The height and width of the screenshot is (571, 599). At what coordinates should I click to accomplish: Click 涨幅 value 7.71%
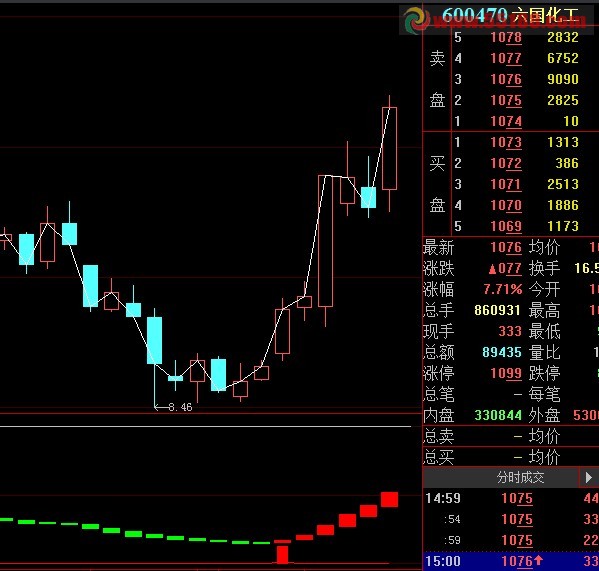503,290
